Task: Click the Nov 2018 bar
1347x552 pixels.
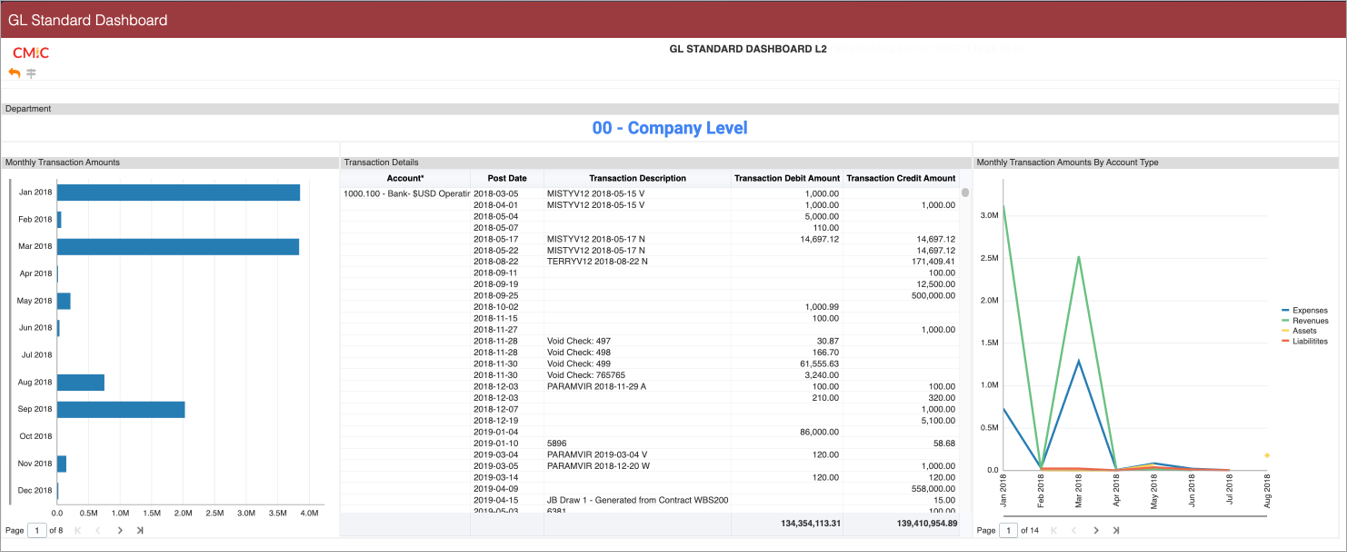Action: (61, 463)
